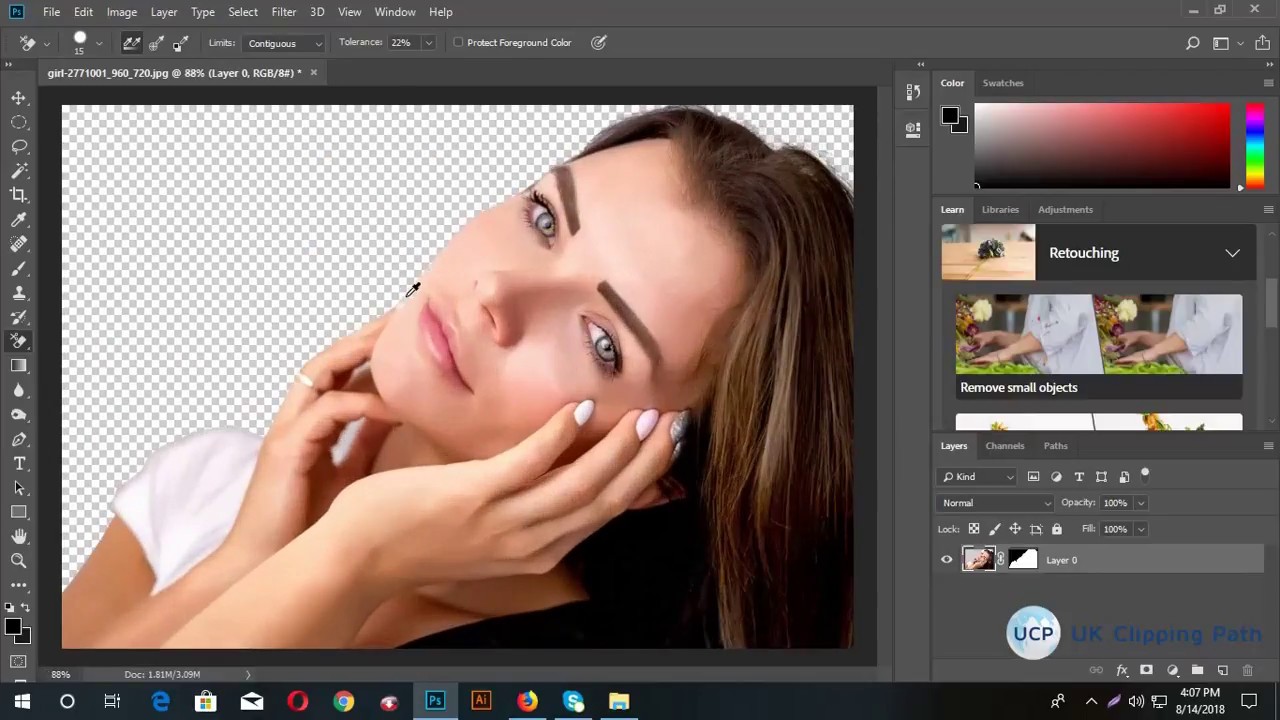Open the Filter menu
The image size is (1280, 720).
pos(283,12)
